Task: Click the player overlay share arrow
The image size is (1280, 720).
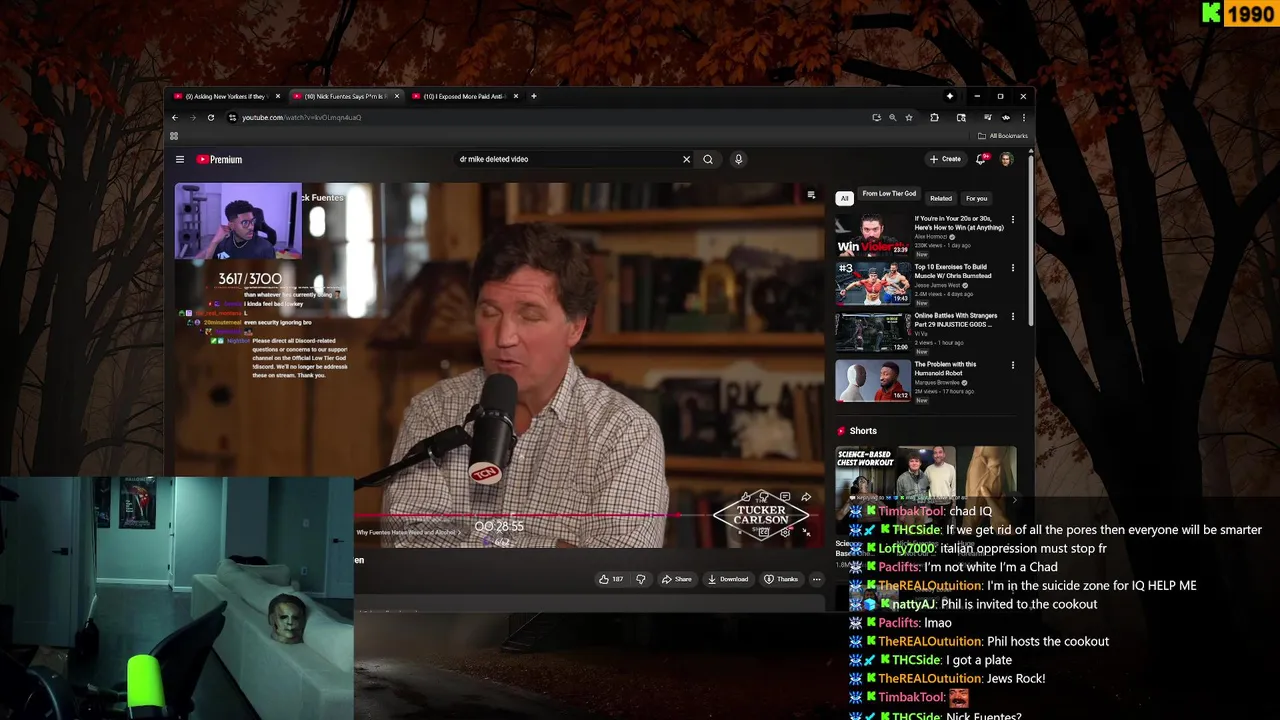Action: [806, 497]
